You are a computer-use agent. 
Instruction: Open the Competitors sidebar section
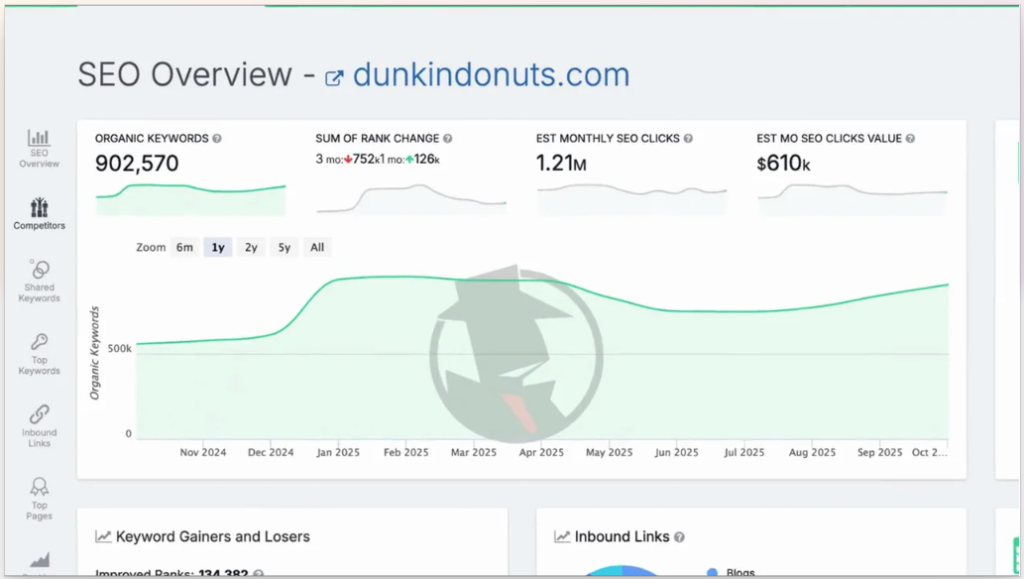click(x=39, y=213)
